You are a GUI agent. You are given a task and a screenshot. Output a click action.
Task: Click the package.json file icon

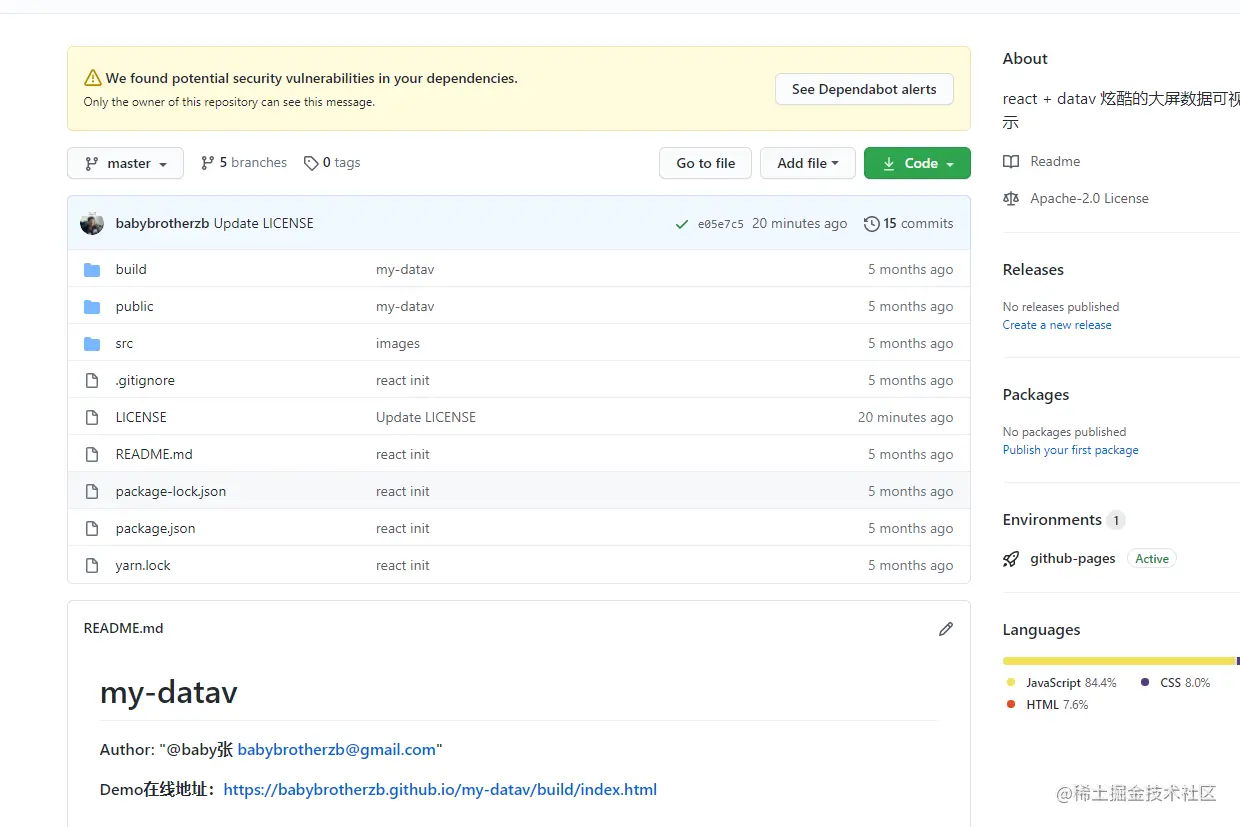92,528
